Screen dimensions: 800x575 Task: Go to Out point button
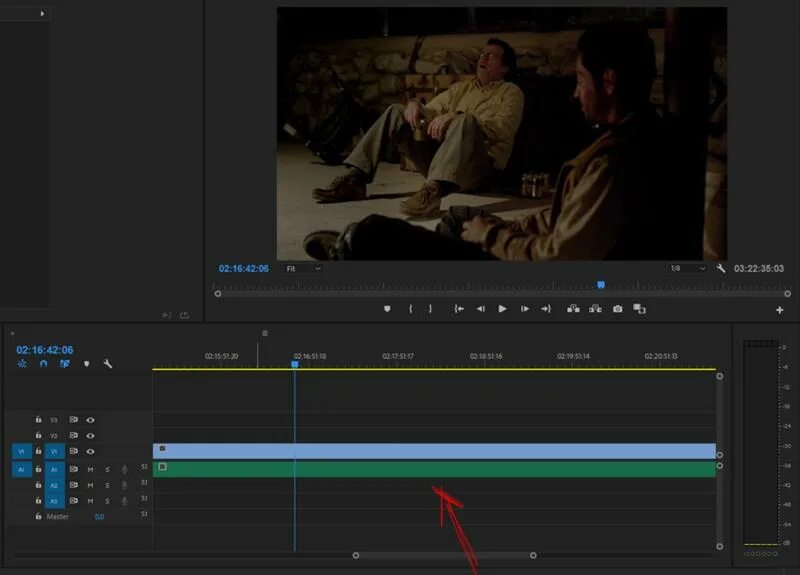[546, 309]
